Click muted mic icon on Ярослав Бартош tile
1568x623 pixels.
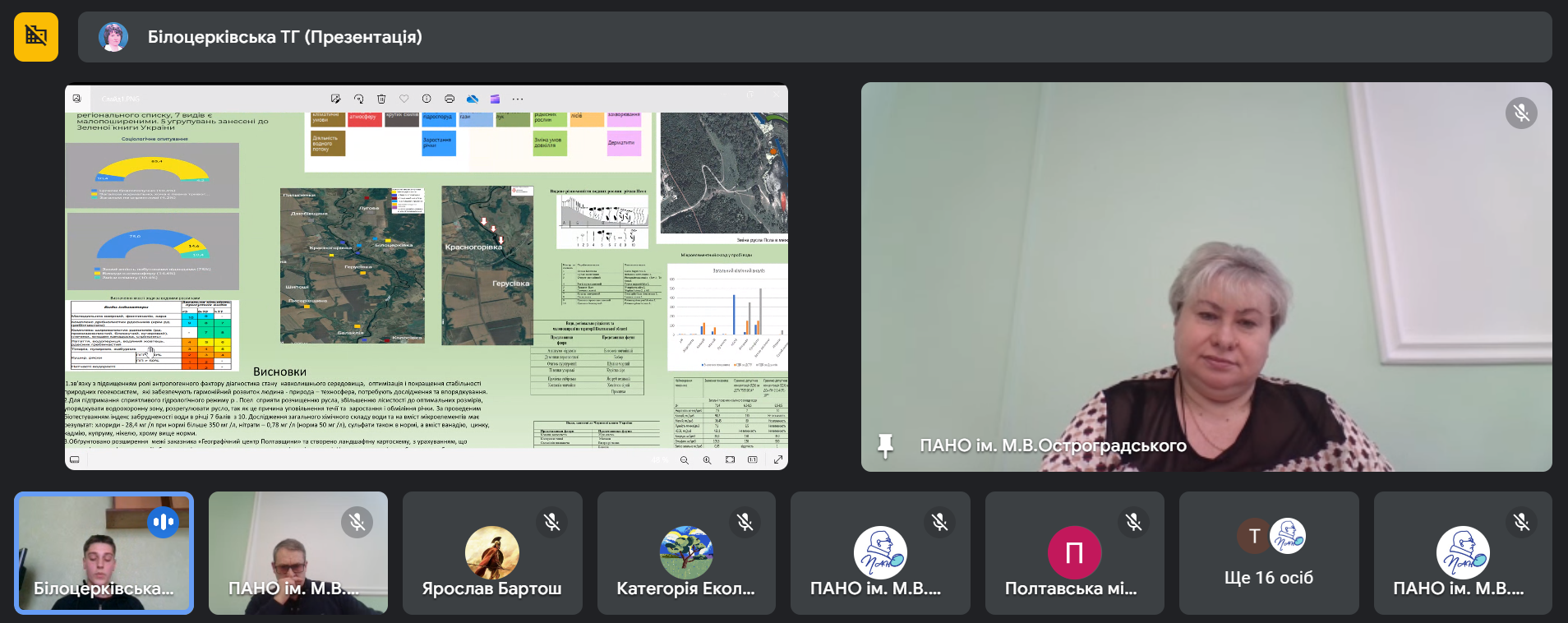tap(551, 522)
